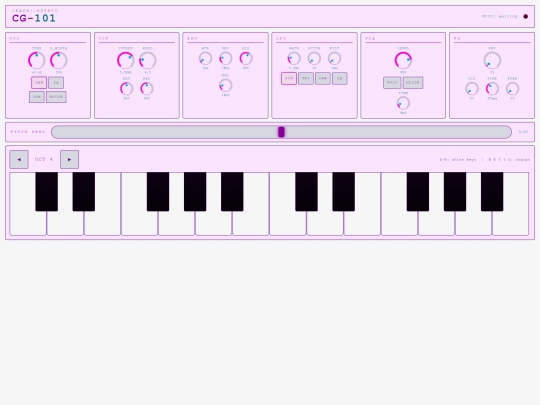Toggle the VCO SQ waveform button
This screenshot has width=540, height=405.
click(x=56, y=83)
